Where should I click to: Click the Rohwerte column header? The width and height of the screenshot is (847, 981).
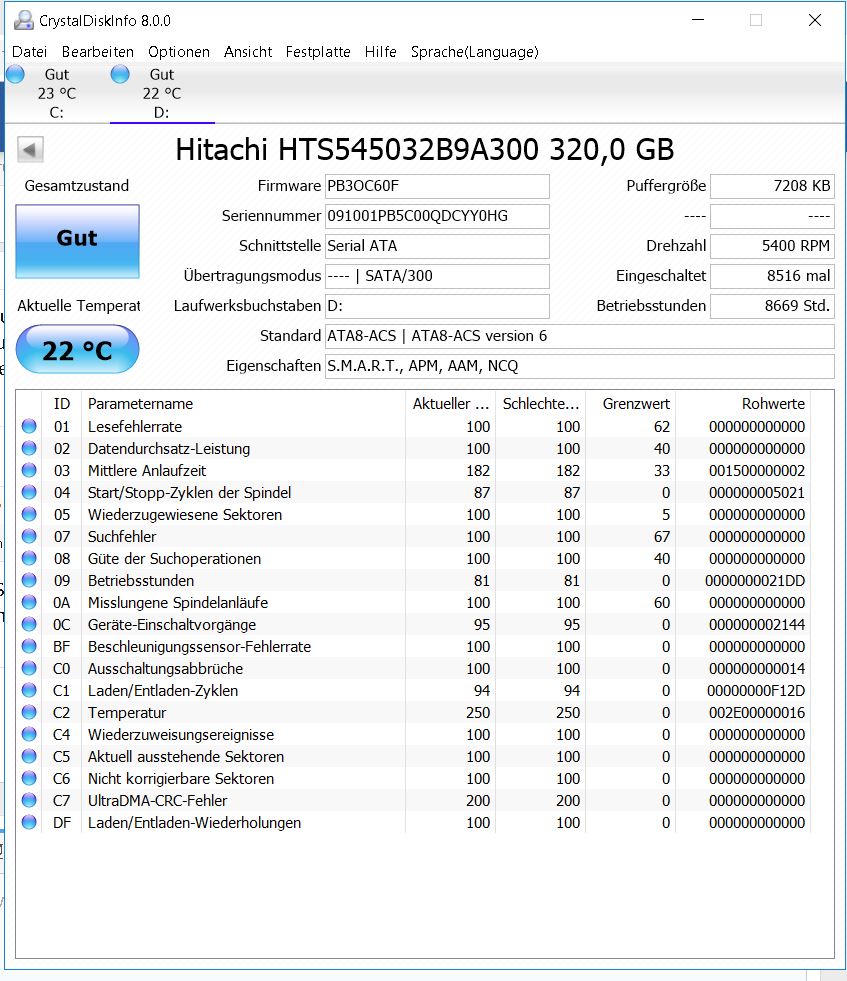click(743, 404)
